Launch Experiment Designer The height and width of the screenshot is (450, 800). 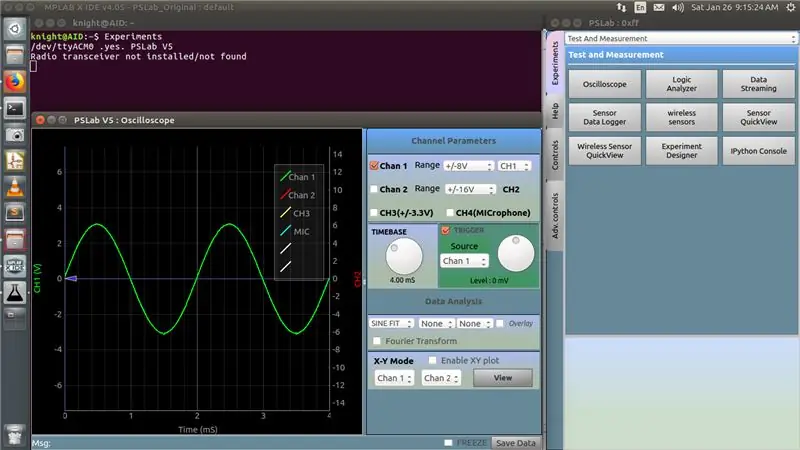(682, 151)
